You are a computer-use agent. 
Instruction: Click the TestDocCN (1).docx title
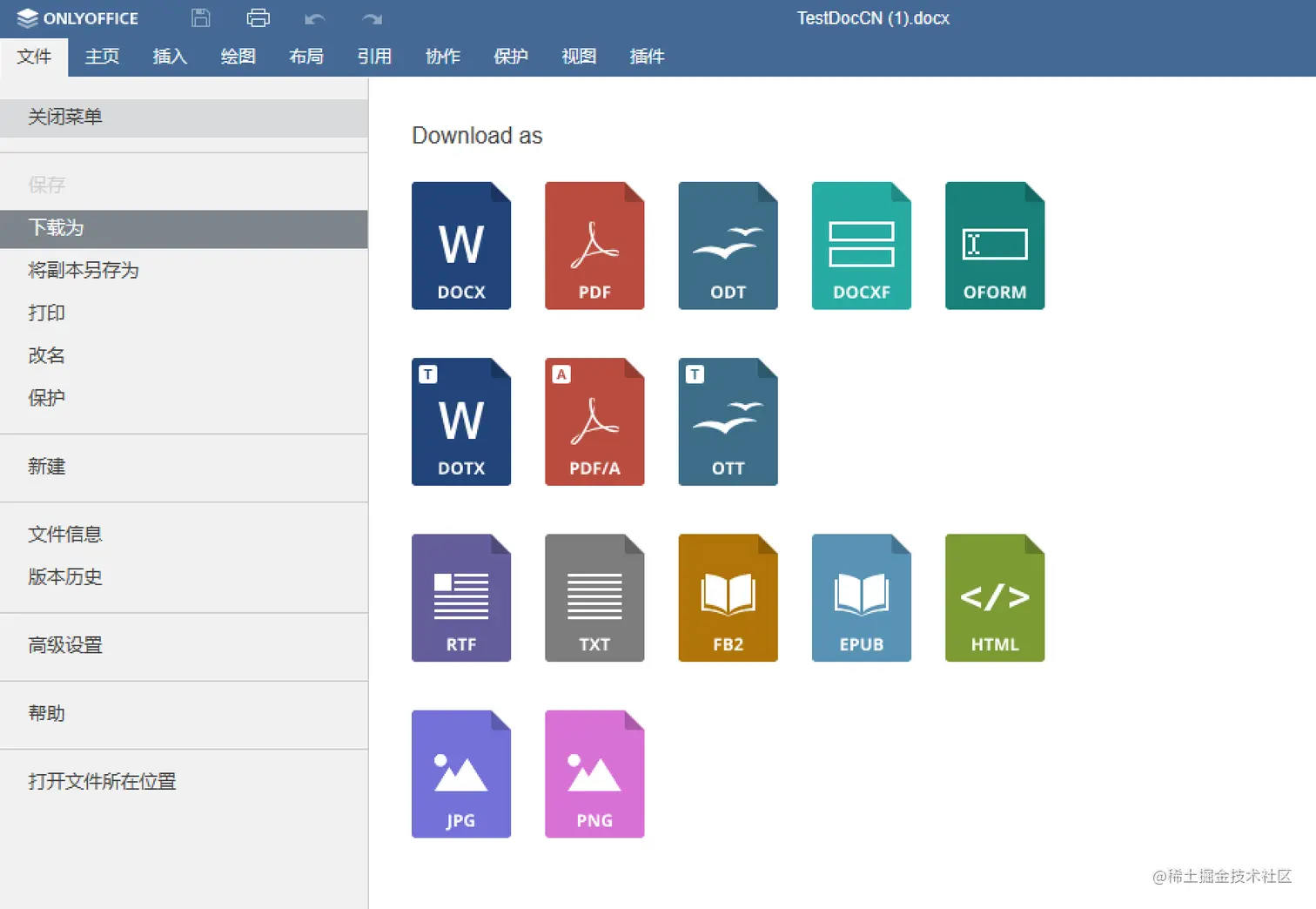pyautogui.click(x=873, y=18)
